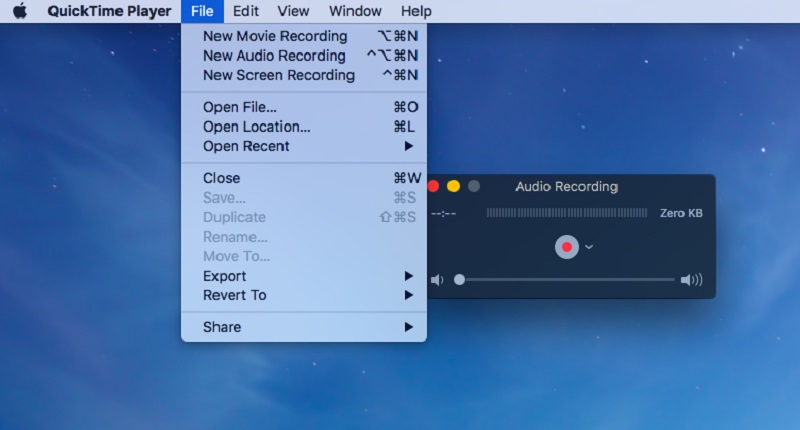800x430 pixels.
Task: Open the View menu
Action: (293, 11)
